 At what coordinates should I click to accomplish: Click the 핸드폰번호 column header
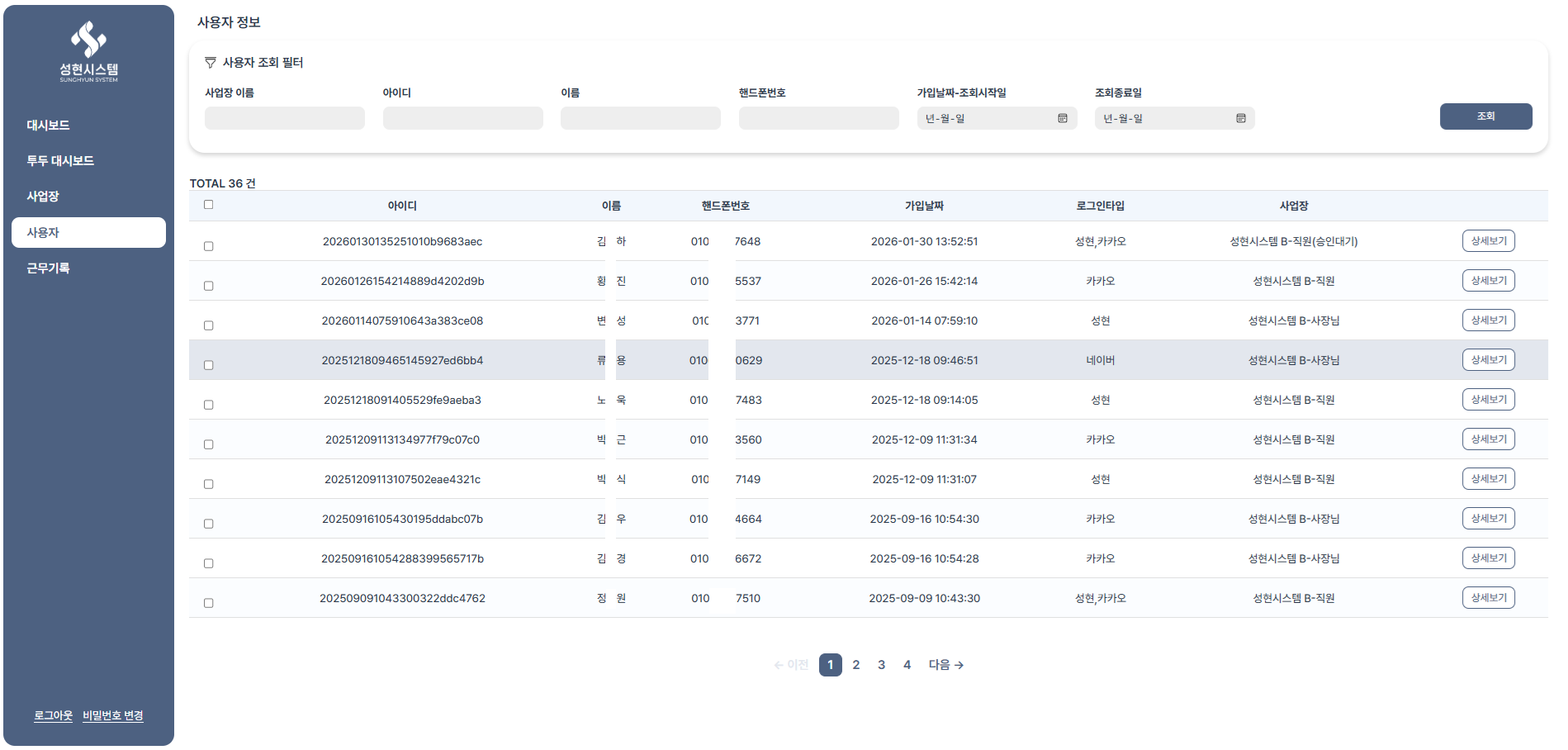(726, 206)
